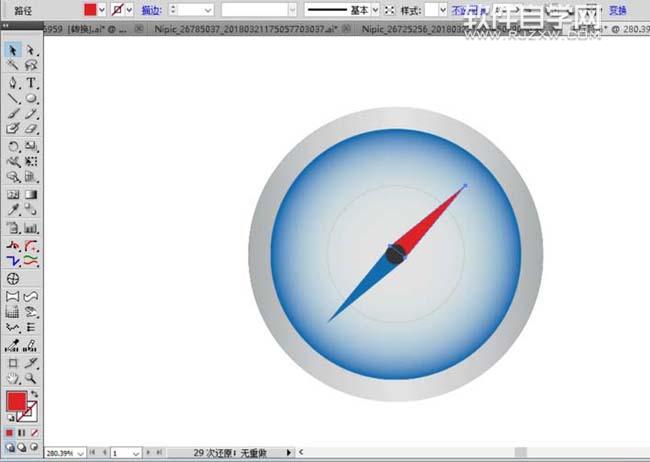Select the Line Segment tool
Viewport: 650px width, 462px height.
(12, 98)
